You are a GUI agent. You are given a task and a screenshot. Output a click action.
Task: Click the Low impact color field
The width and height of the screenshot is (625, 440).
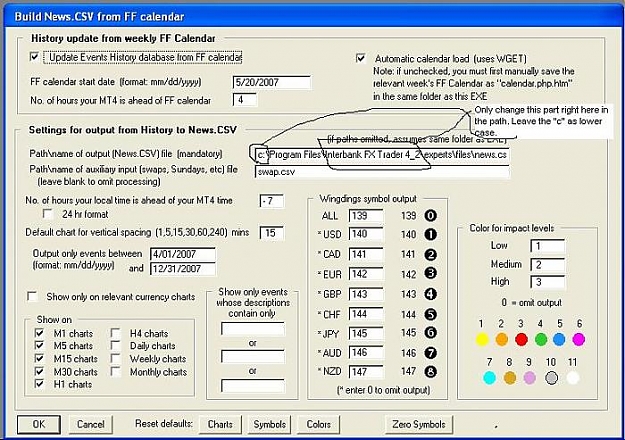coord(548,246)
